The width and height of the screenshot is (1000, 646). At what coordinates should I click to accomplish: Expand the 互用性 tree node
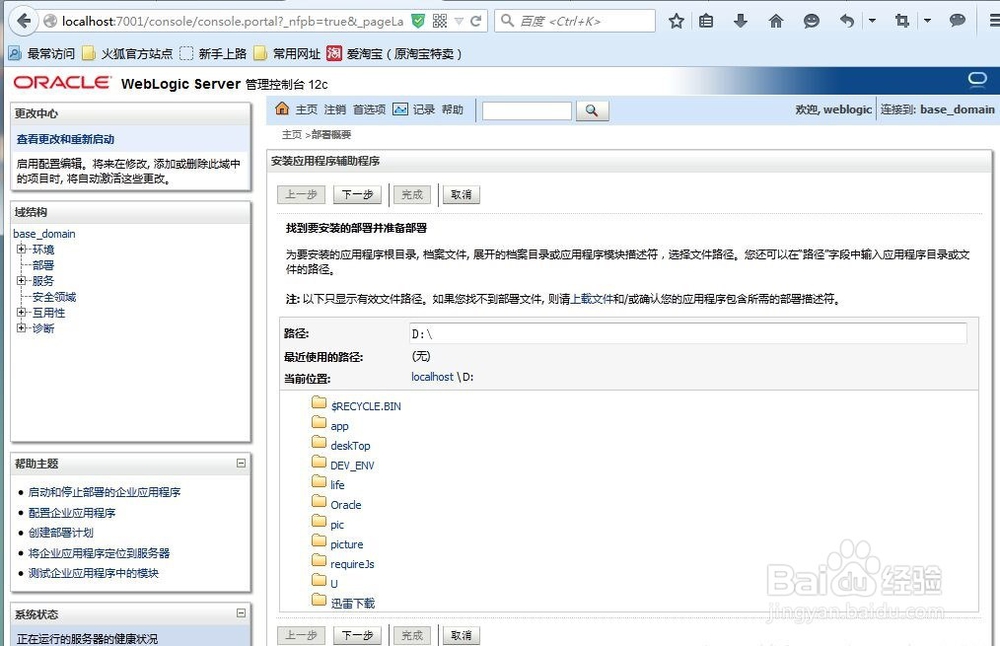coord(21,312)
